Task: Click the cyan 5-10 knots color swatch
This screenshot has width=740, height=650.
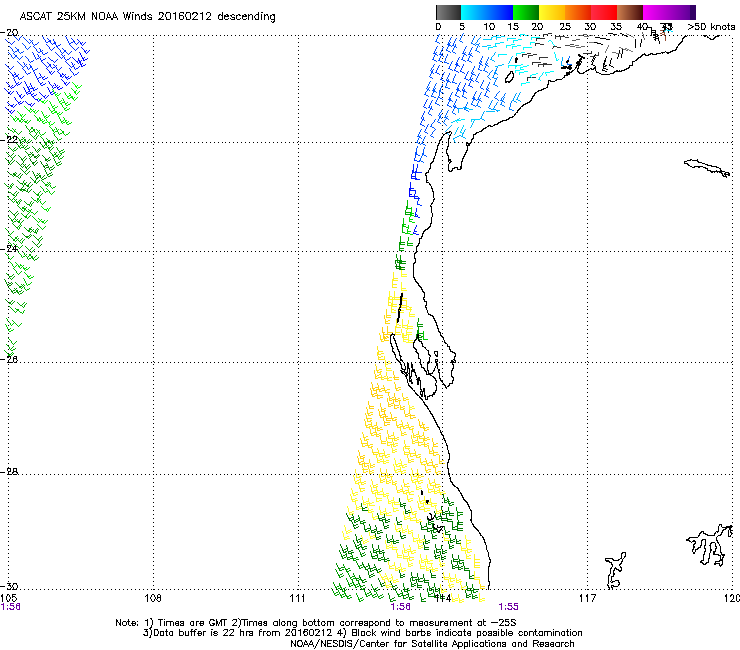Action: (x=473, y=12)
